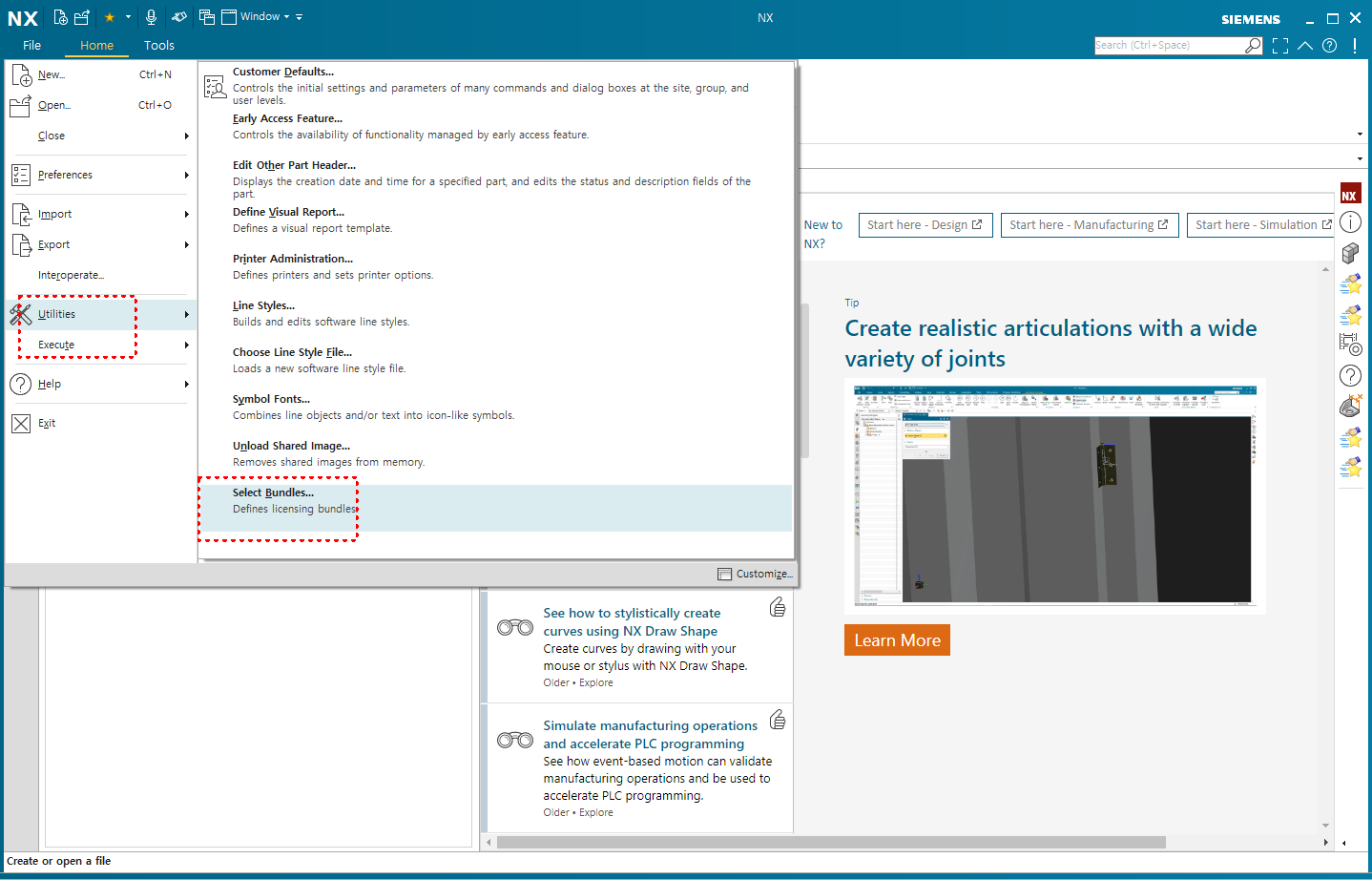
Task: Open Early Access Feature...
Action: [x=496, y=127]
